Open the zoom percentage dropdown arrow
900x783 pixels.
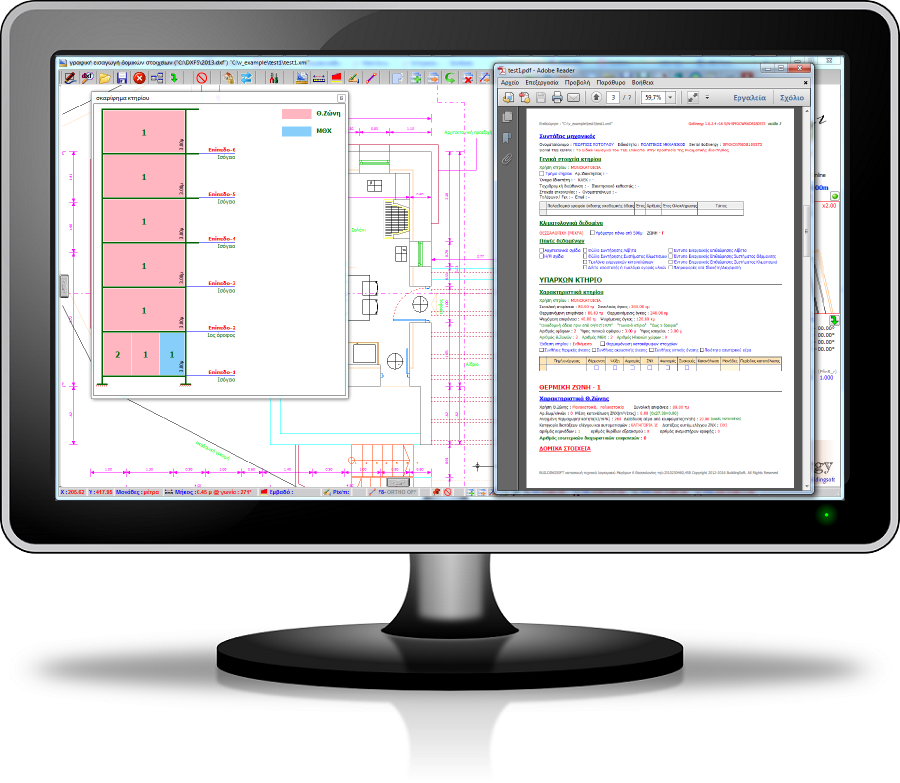click(x=670, y=98)
